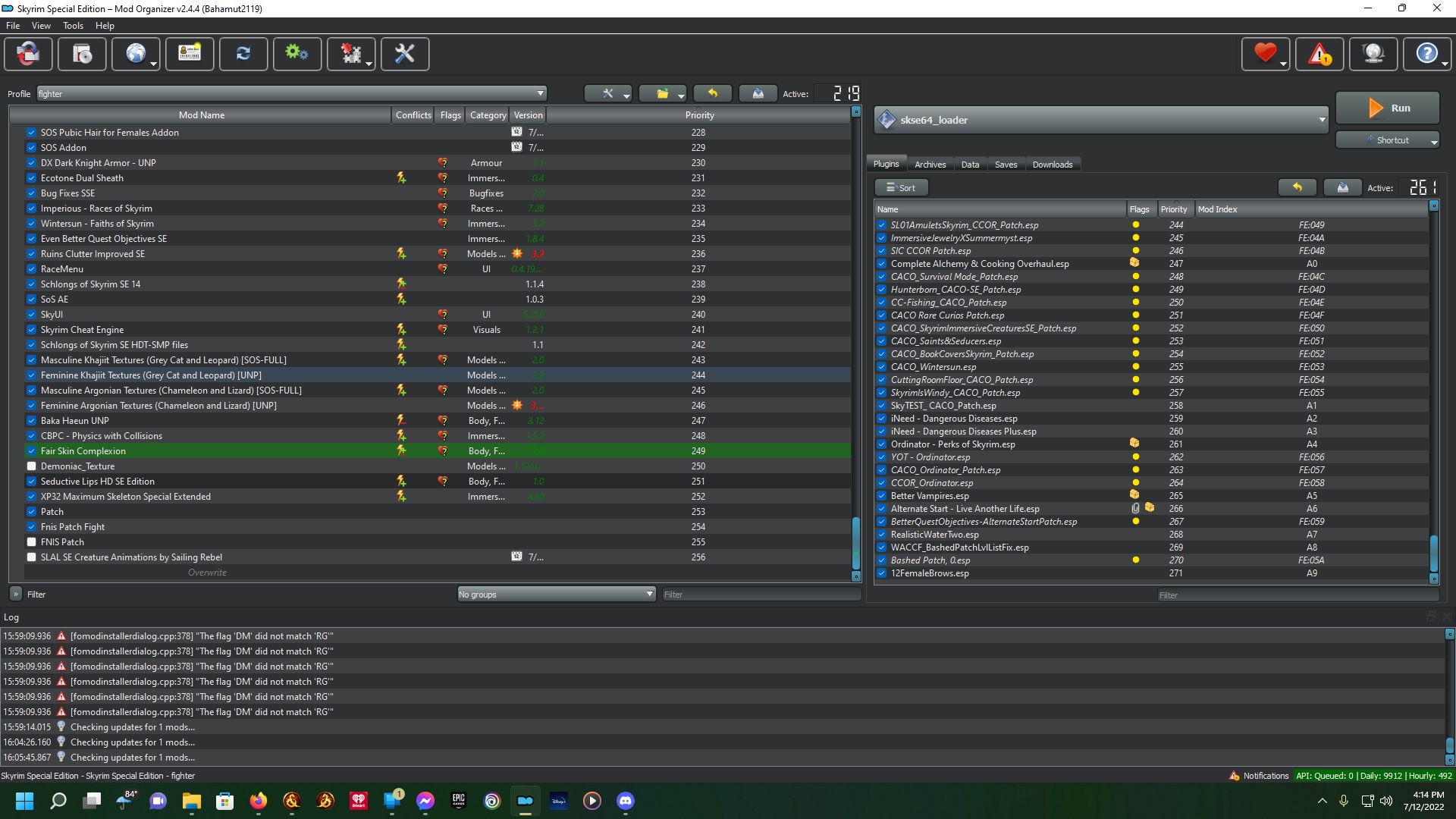Switch to the Downloads tab
The height and width of the screenshot is (819, 1456).
[x=1053, y=165]
